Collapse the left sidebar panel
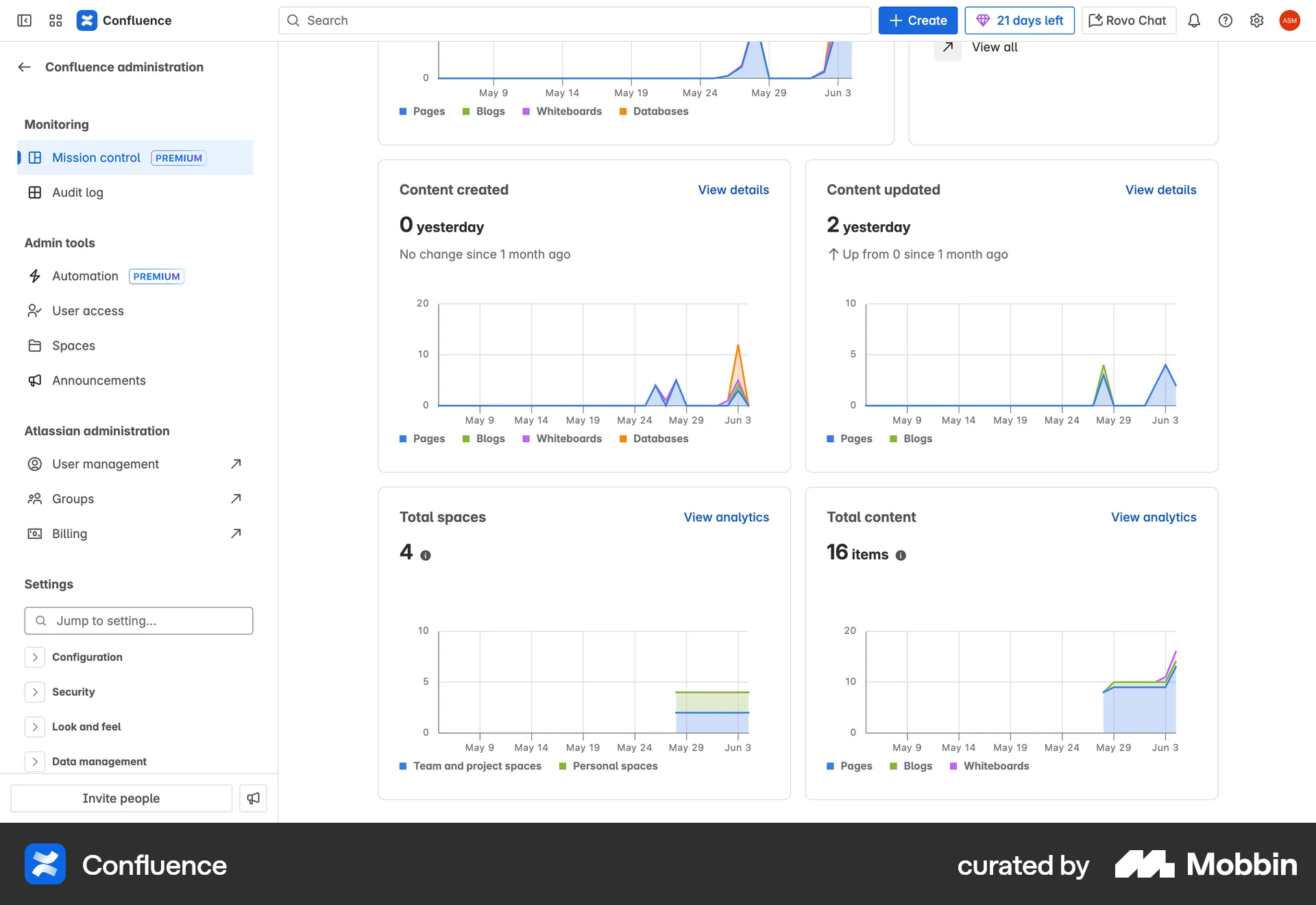 24,21
